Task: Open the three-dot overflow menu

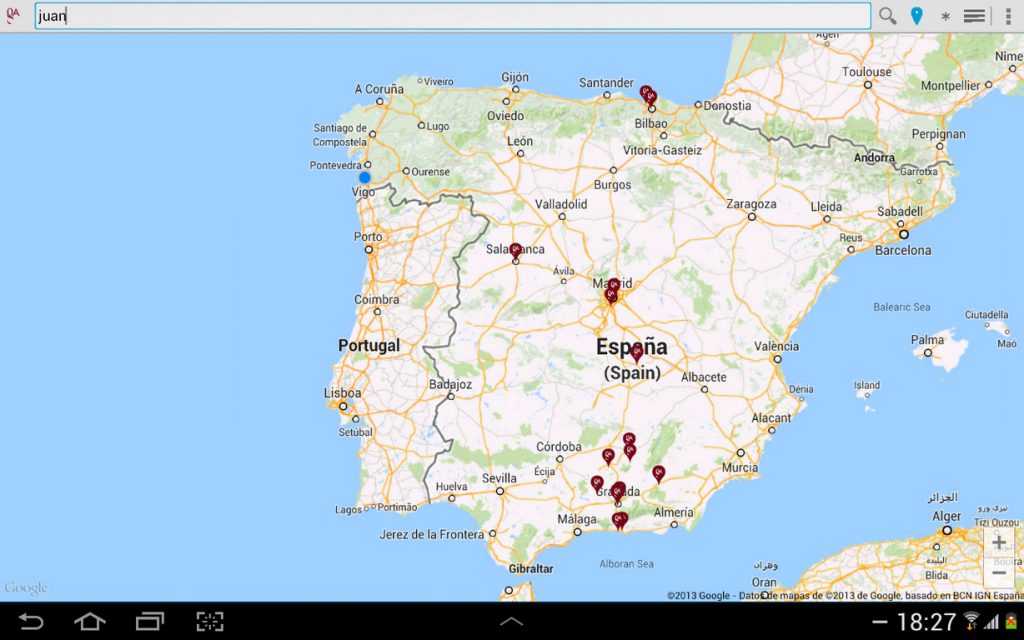Action: 1008,16
